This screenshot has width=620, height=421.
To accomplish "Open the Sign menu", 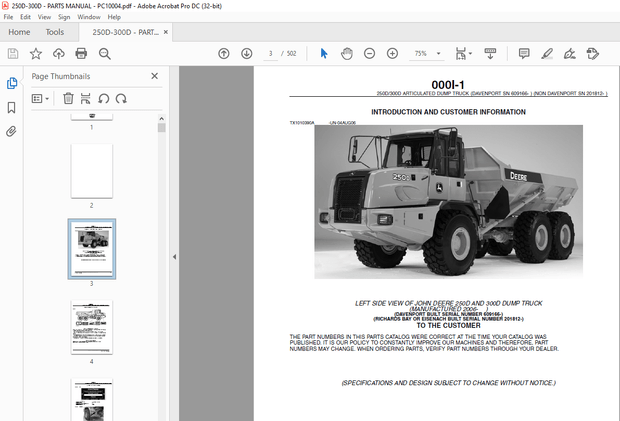I will click(x=64, y=17).
